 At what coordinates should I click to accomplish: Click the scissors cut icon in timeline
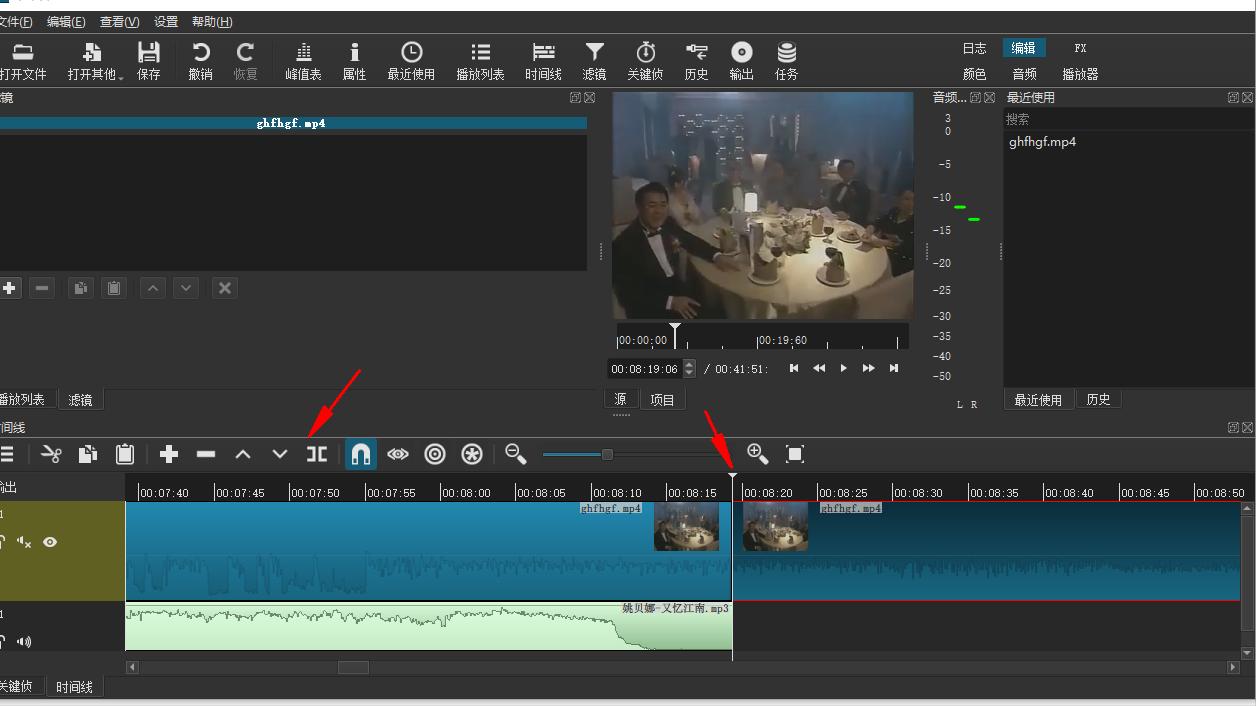pyautogui.click(x=51, y=455)
